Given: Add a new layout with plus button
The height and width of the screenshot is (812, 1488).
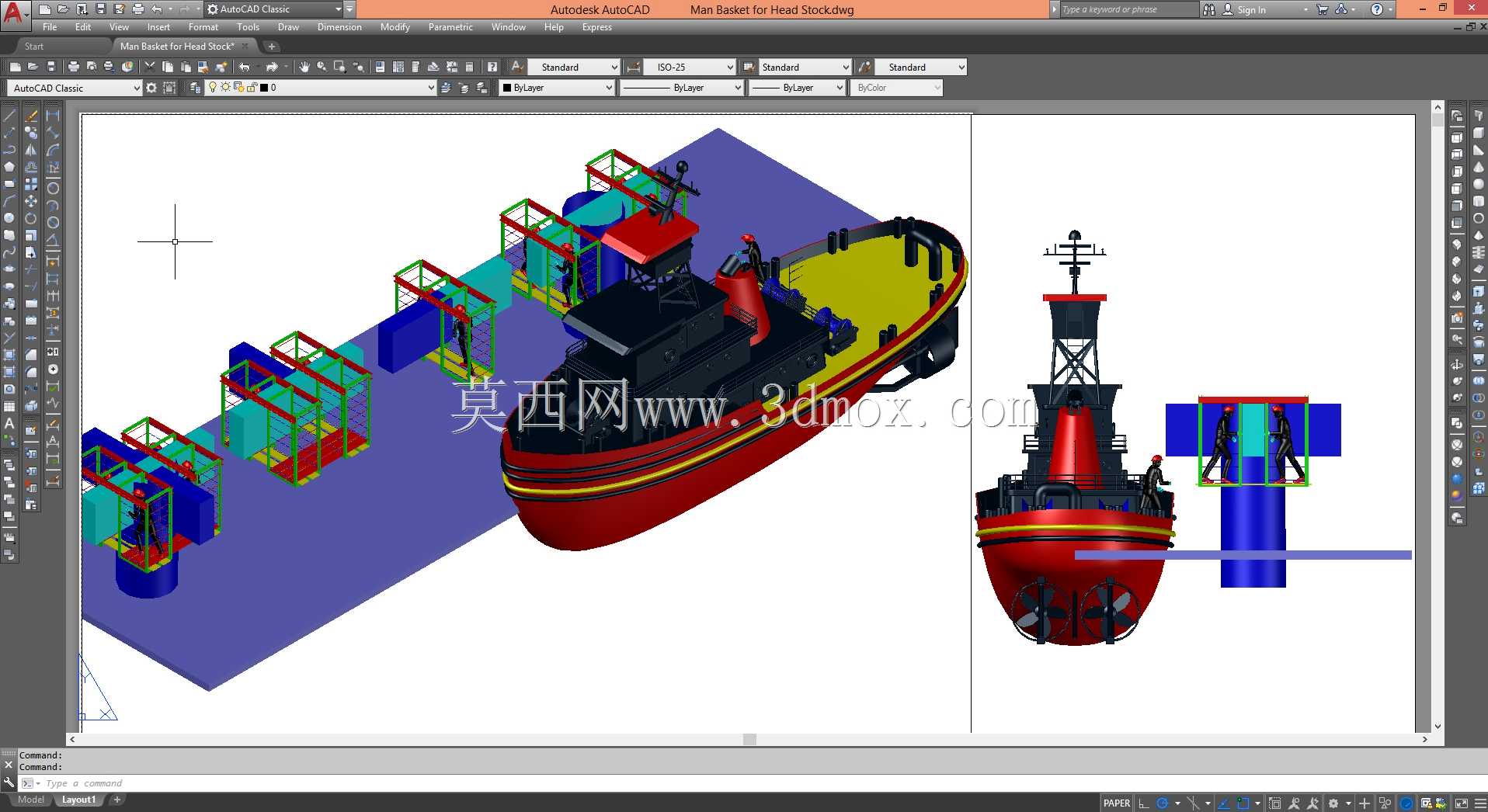Looking at the screenshot, I should (x=117, y=800).
